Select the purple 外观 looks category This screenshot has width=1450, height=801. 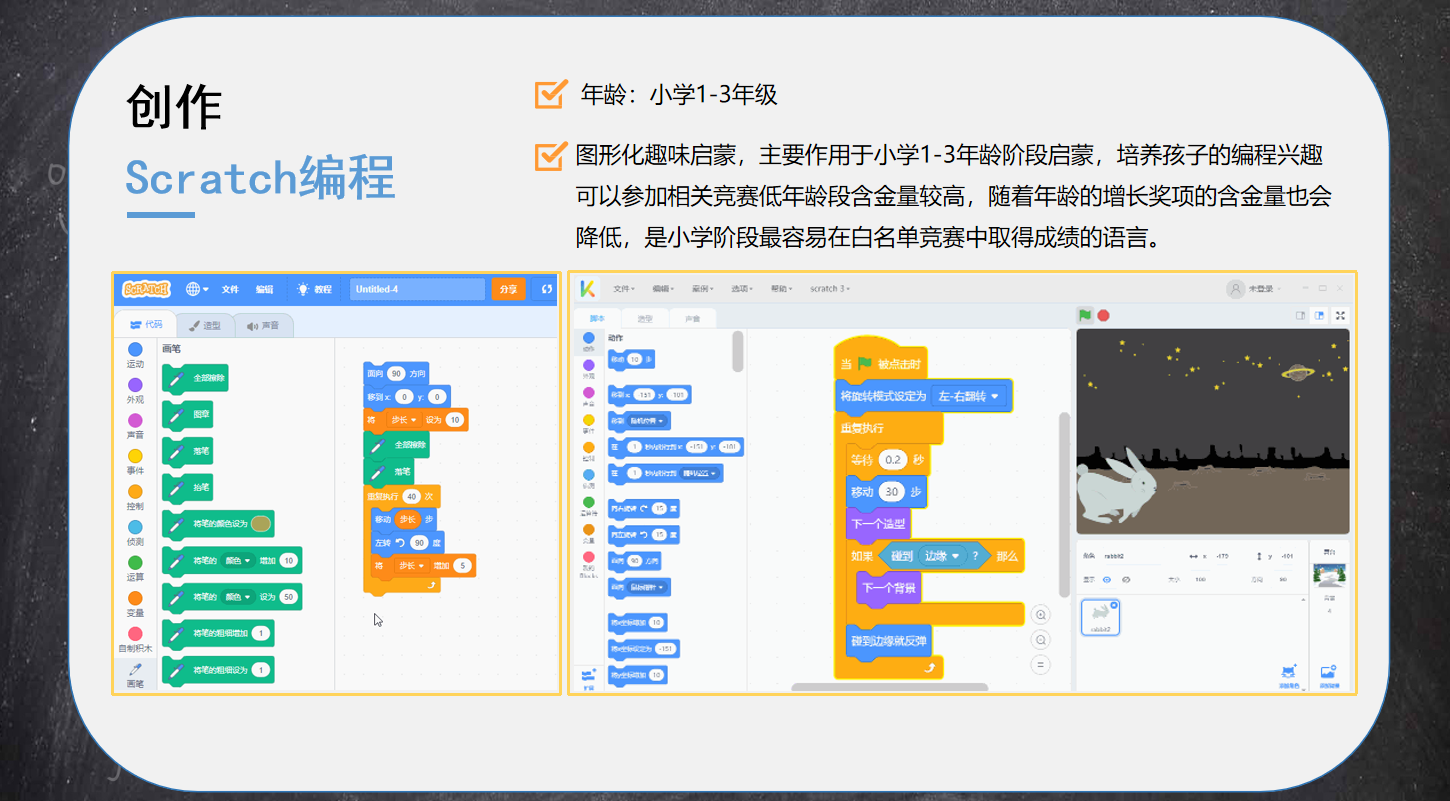(135, 391)
